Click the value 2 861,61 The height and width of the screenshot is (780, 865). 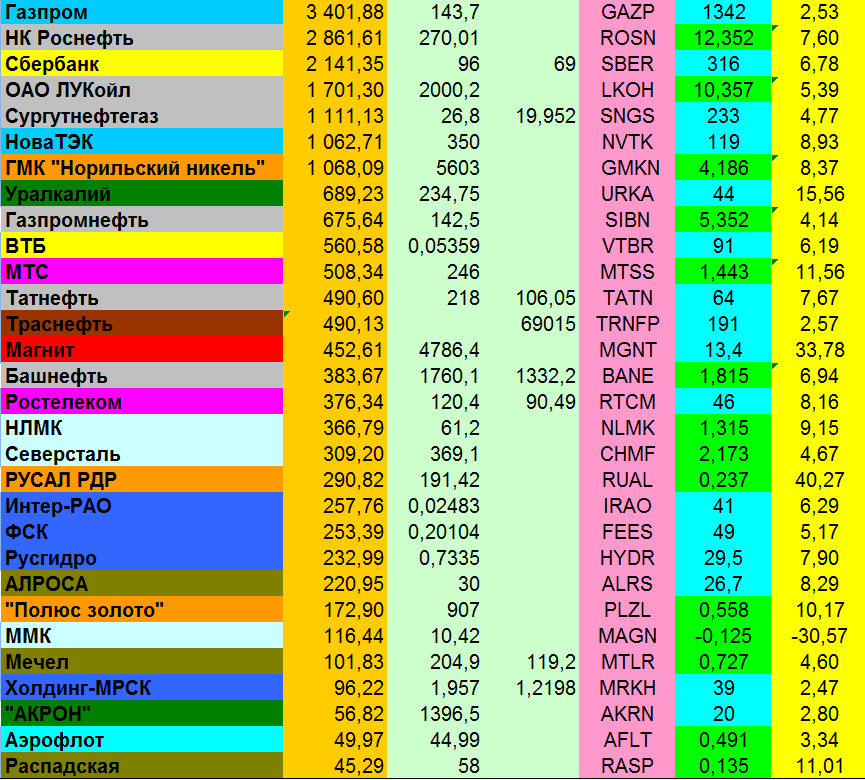point(335,38)
